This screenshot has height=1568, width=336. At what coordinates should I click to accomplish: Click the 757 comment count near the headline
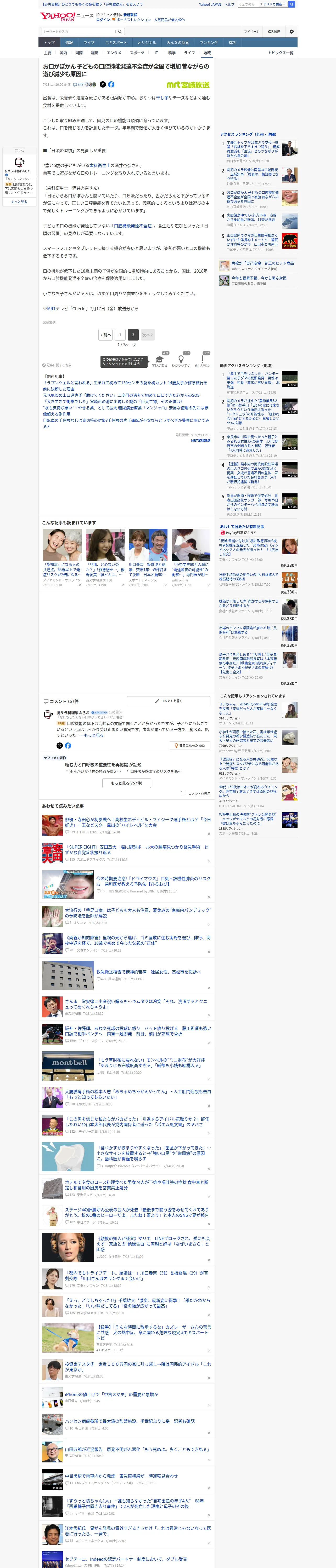[79, 85]
